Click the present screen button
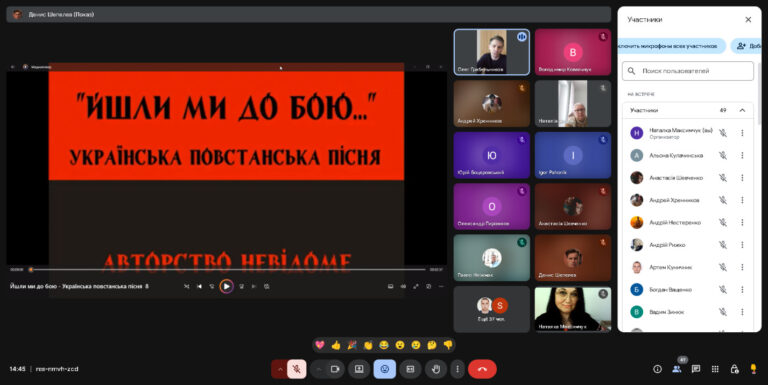 click(x=359, y=369)
